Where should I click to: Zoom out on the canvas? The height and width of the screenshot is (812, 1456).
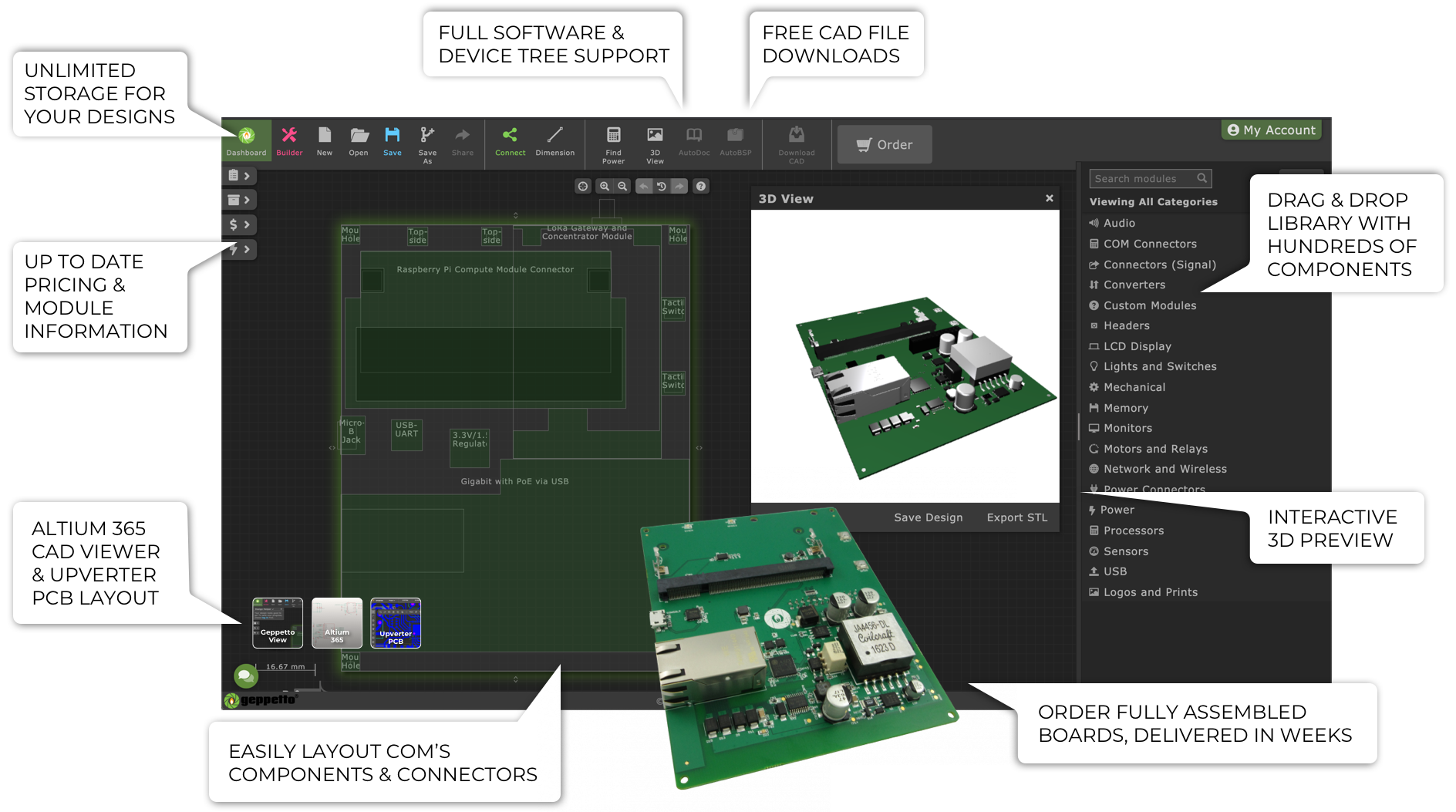pos(622,186)
